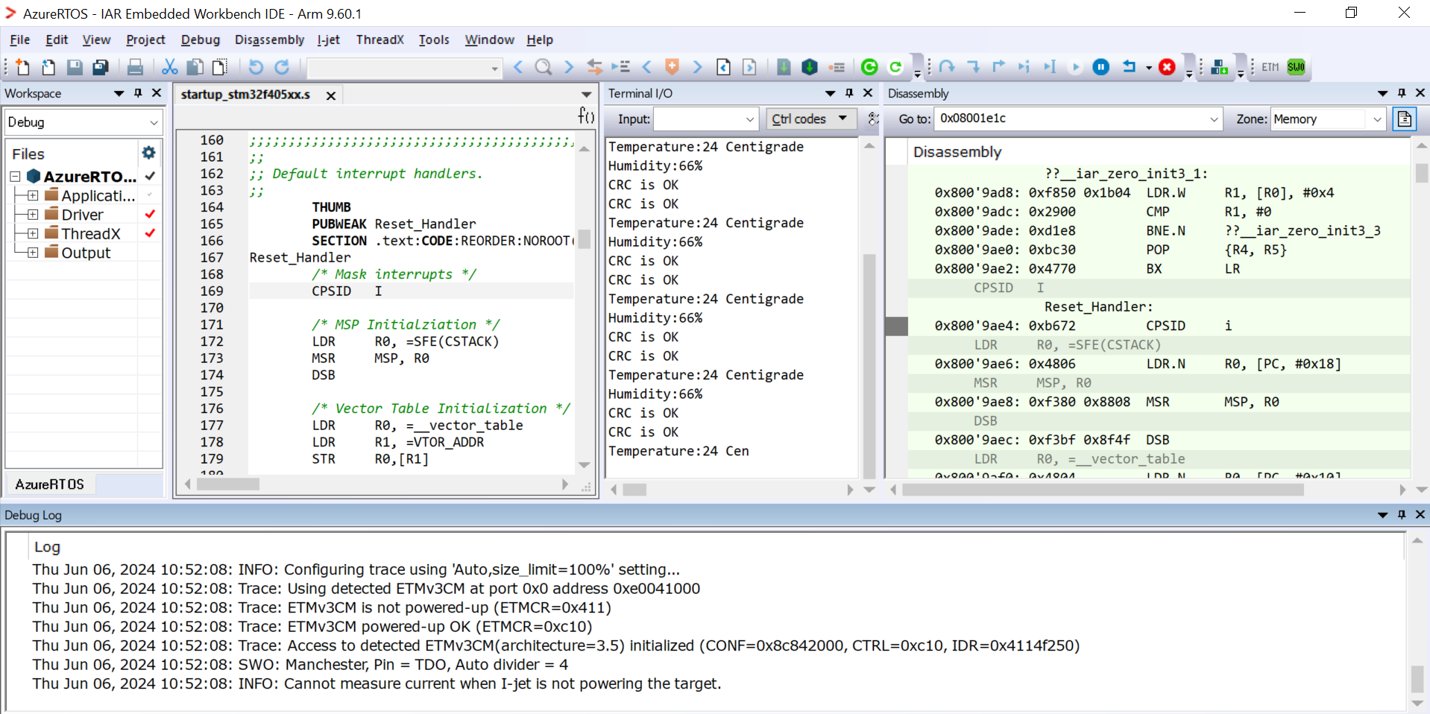Expand the Application group in Workspace

coord(32,195)
